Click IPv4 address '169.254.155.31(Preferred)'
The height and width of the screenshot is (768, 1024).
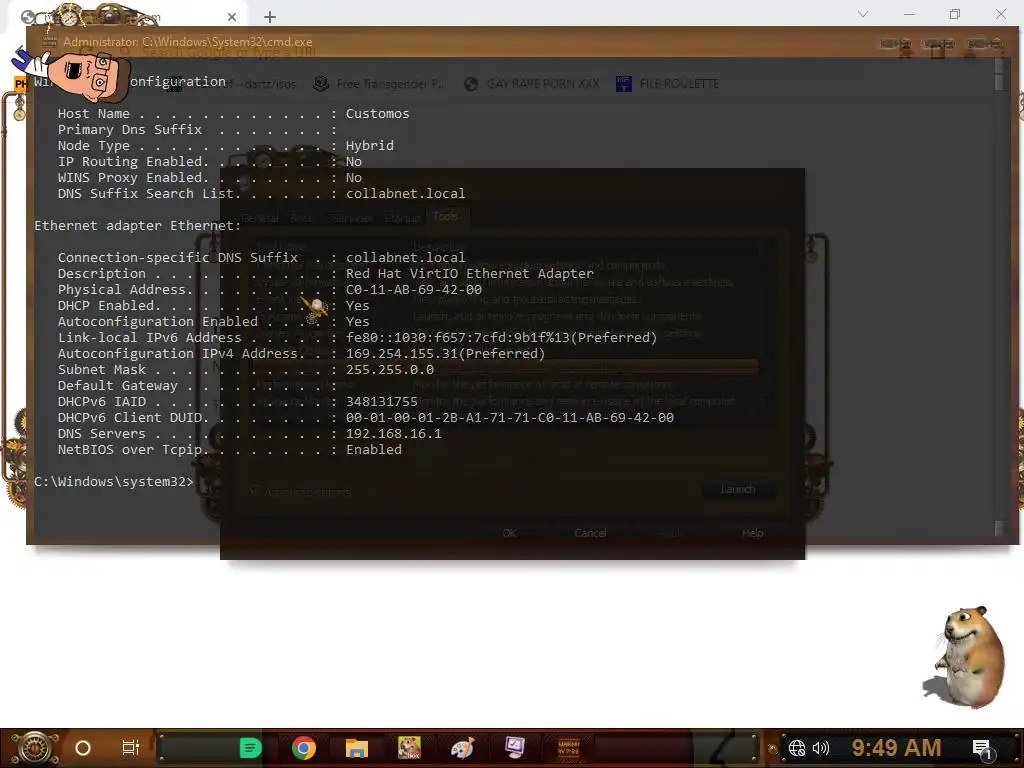445,353
